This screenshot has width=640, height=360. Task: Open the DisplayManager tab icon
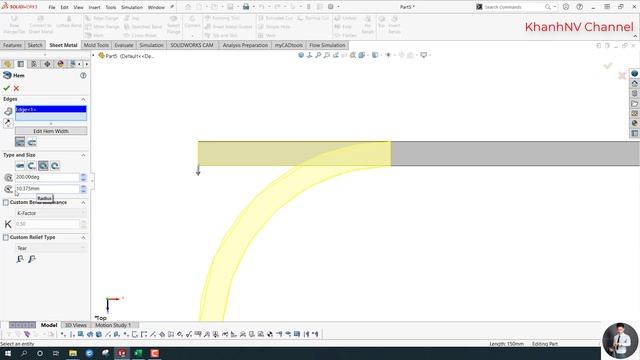tap(60, 64)
